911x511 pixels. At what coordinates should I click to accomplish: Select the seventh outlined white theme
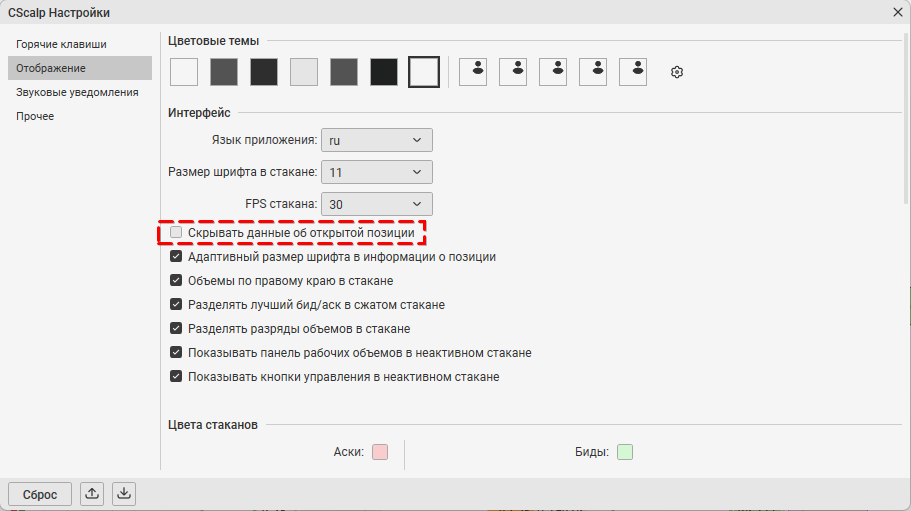click(424, 72)
